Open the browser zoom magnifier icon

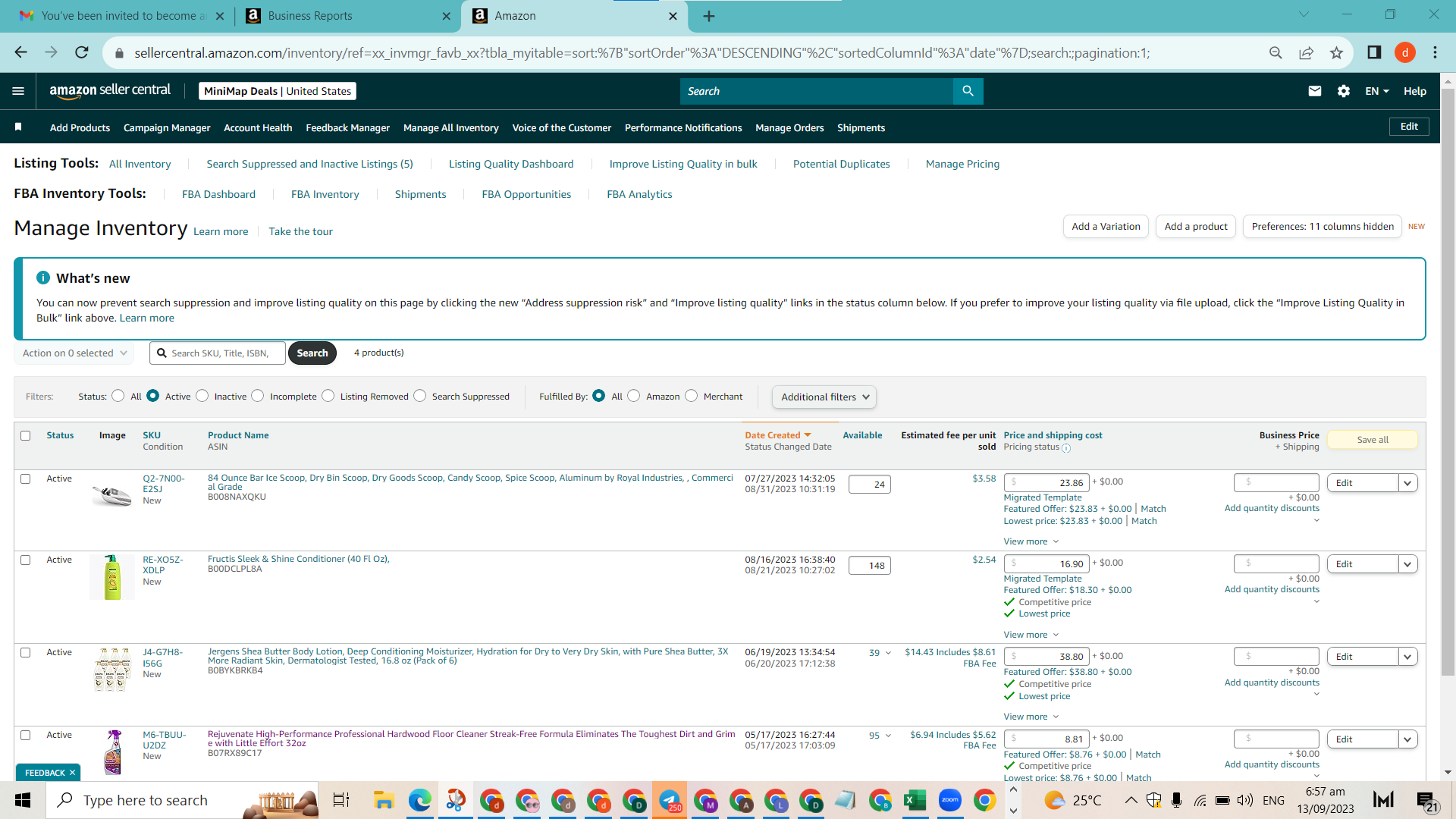click(x=1276, y=52)
